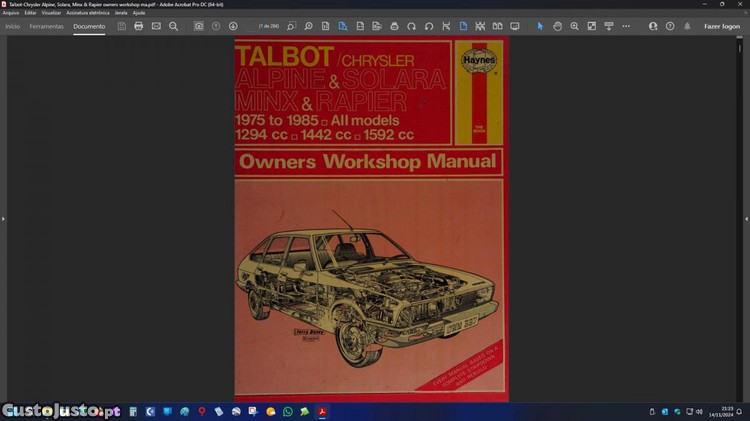Expand the left navigation pane arrow
750x421 pixels.
[x=3, y=218]
